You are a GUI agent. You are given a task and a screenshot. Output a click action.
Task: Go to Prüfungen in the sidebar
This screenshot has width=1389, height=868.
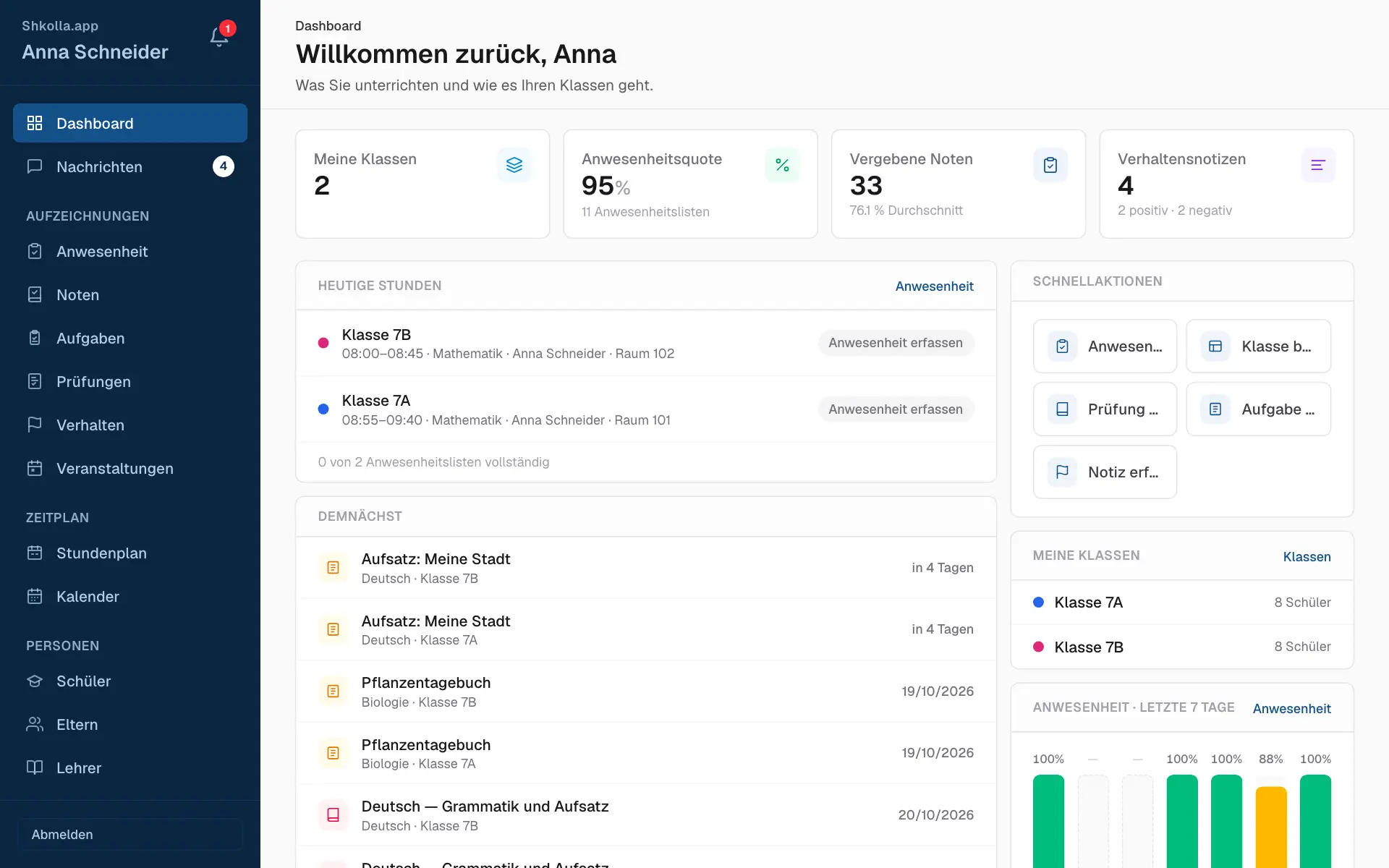[130, 381]
